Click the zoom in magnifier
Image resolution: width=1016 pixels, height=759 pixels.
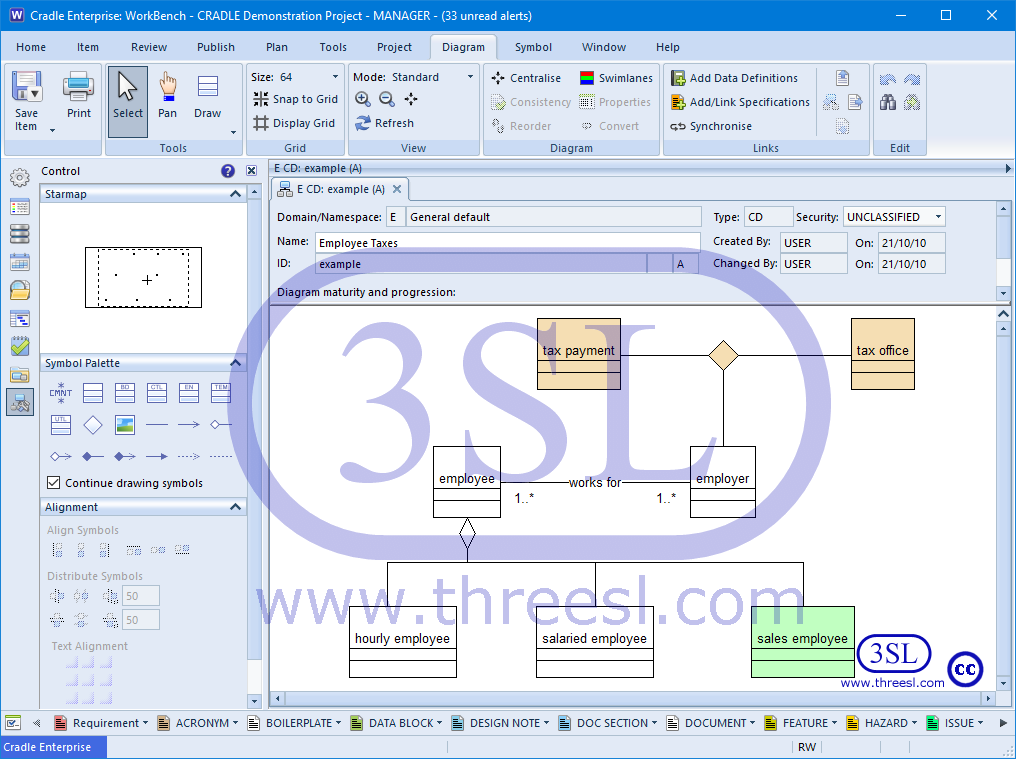[x=363, y=99]
